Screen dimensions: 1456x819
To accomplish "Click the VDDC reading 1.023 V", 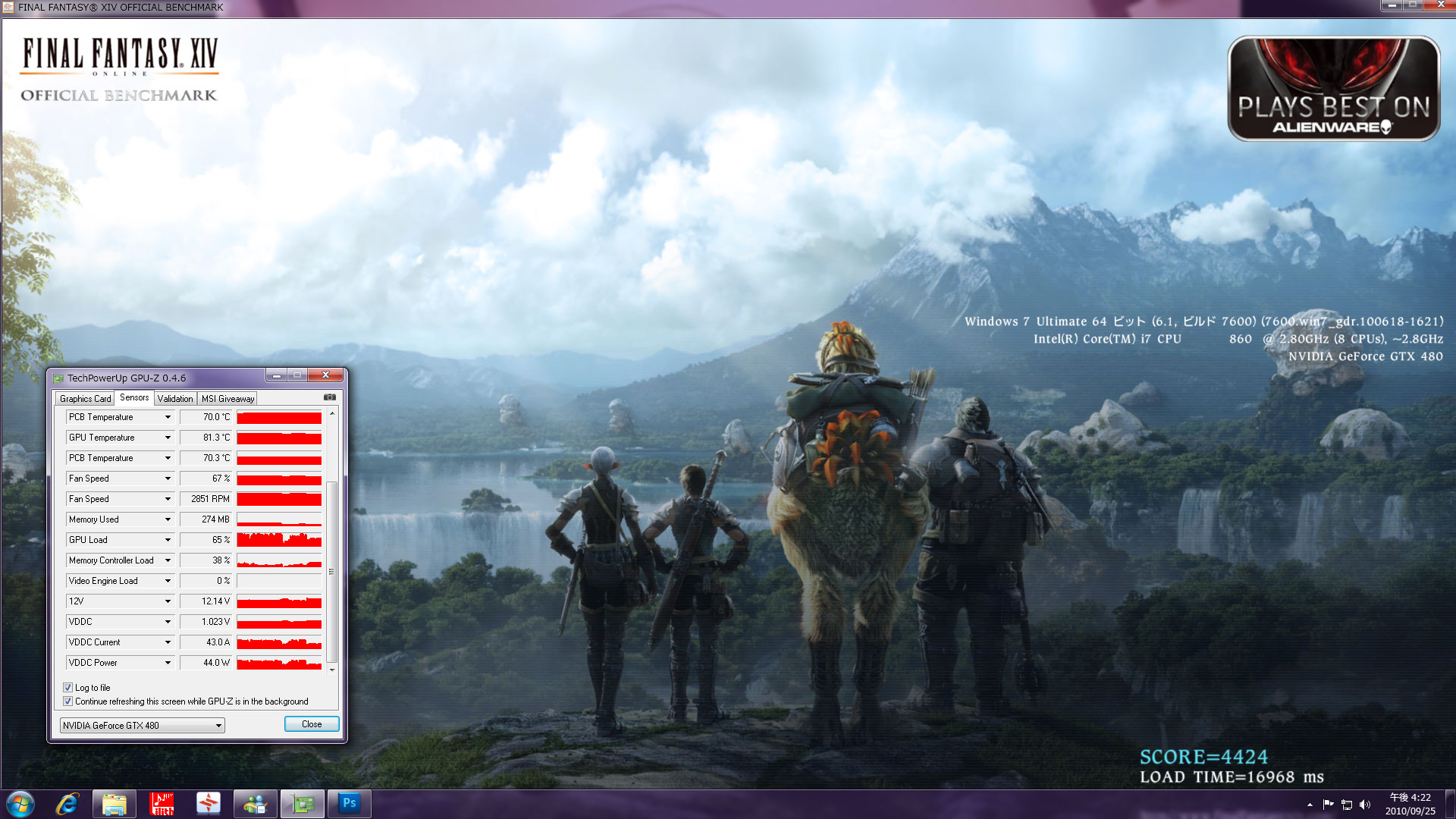I will pos(206,622).
